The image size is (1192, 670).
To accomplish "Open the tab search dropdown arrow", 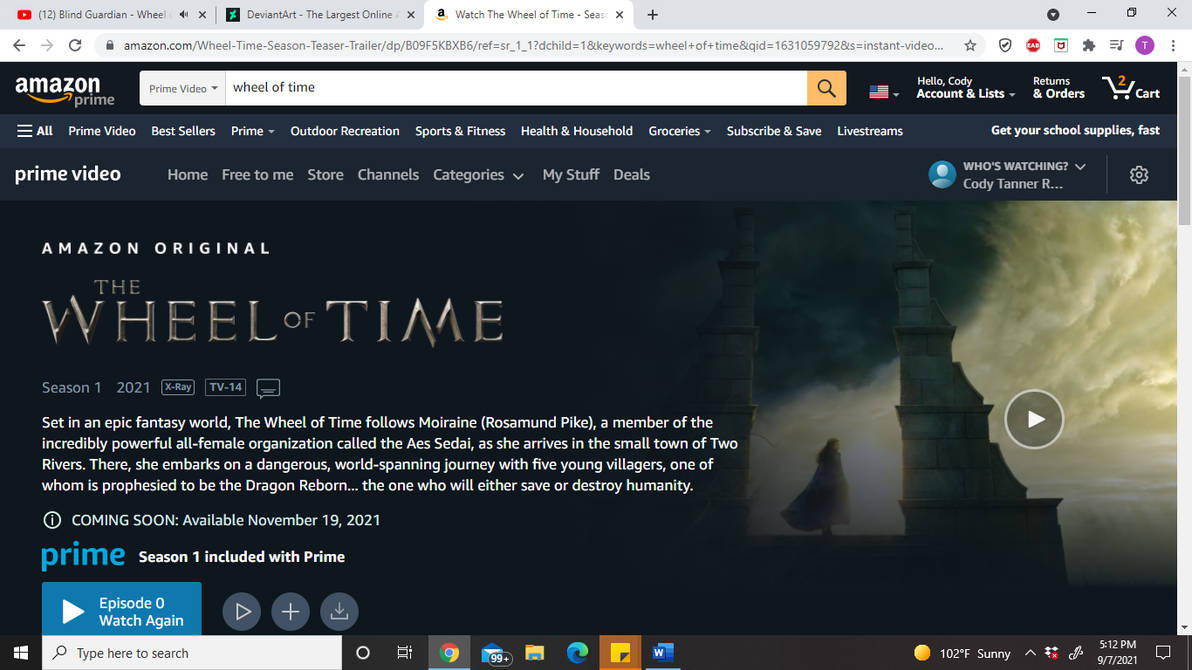I will click(x=1053, y=14).
